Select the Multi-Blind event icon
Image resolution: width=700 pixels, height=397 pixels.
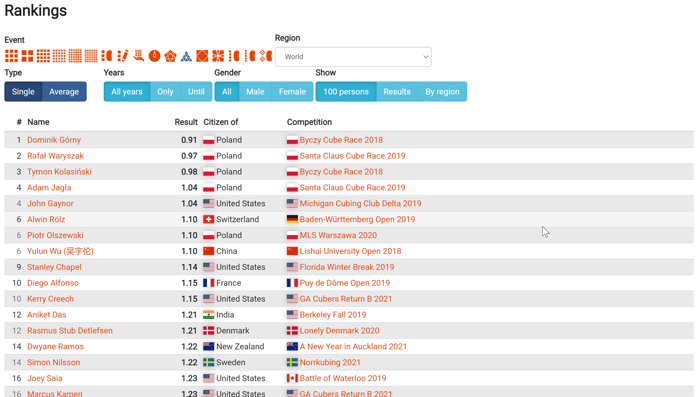tap(266, 56)
